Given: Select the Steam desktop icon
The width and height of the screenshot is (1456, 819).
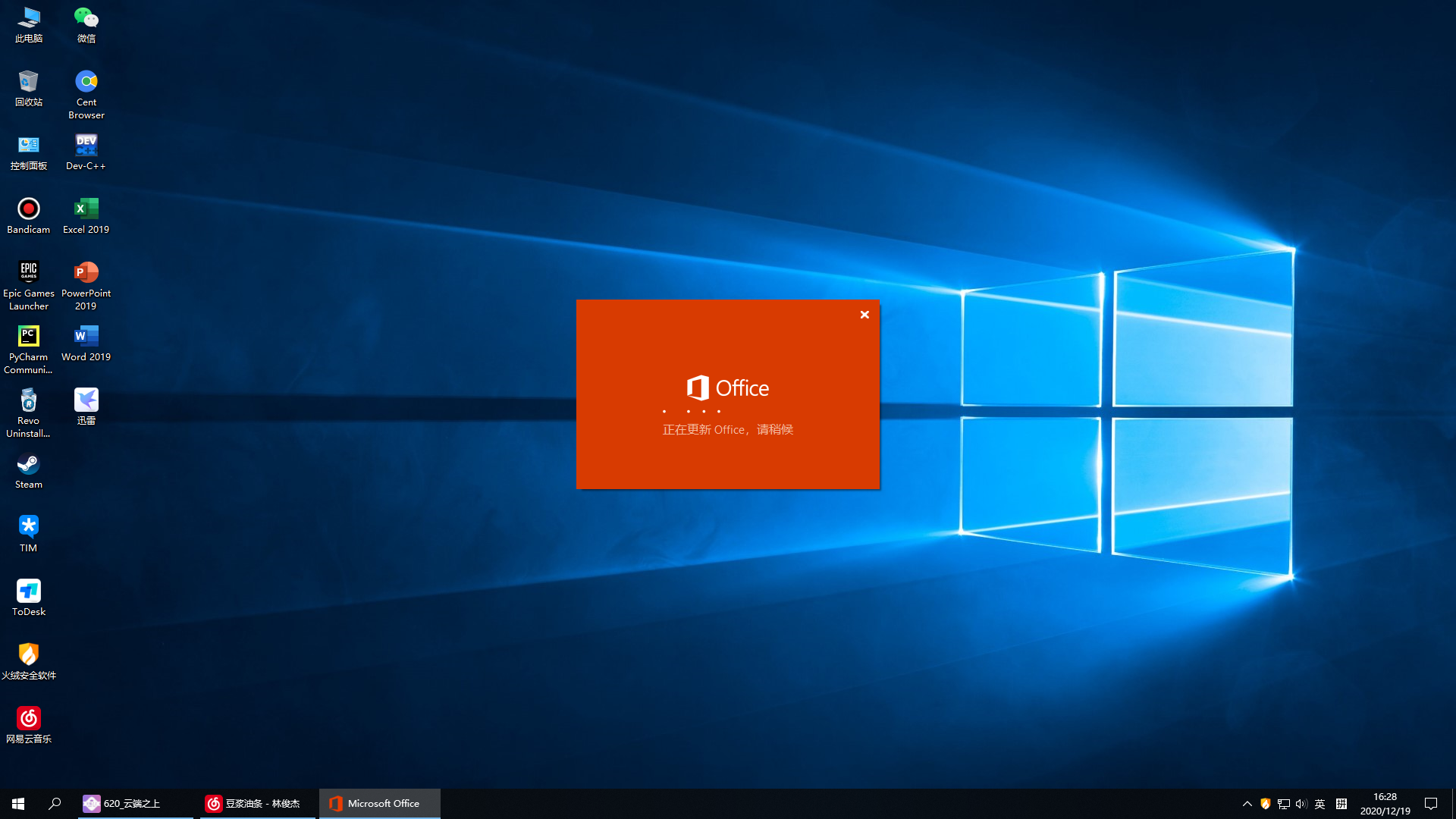Looking at the screenshot, I should (29, 471).
